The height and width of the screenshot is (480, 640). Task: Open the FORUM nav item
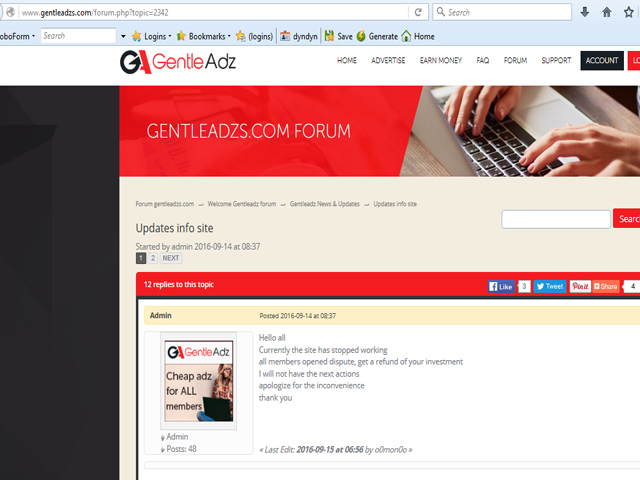pyautogui.click(x=515, y=60)
